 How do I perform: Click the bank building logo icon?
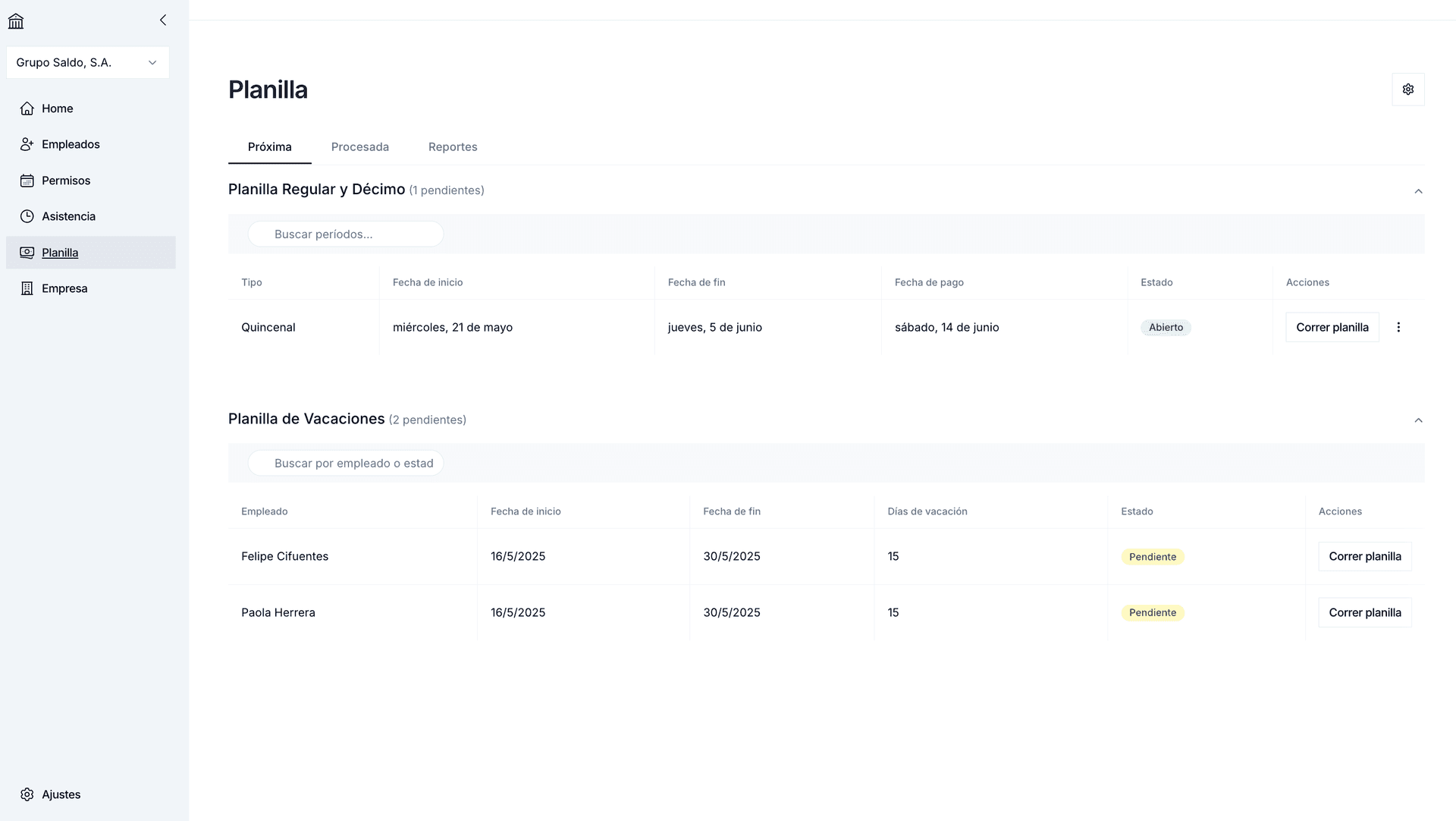click(x=16, y=21)
